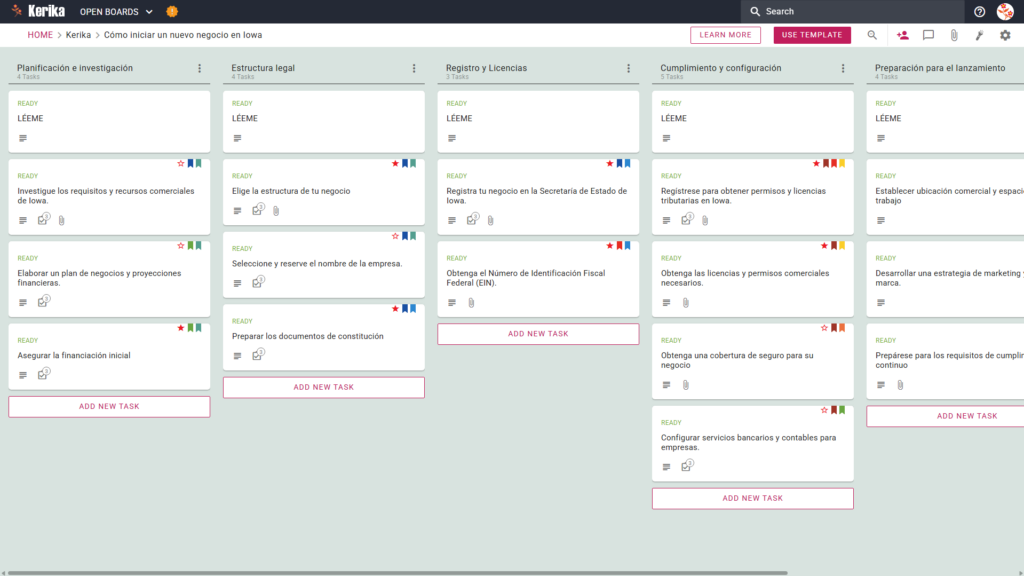Open checklist icon on Investigue los requisitos card
This screenshot has height=576, width=1024.
(x=43, y=219)
